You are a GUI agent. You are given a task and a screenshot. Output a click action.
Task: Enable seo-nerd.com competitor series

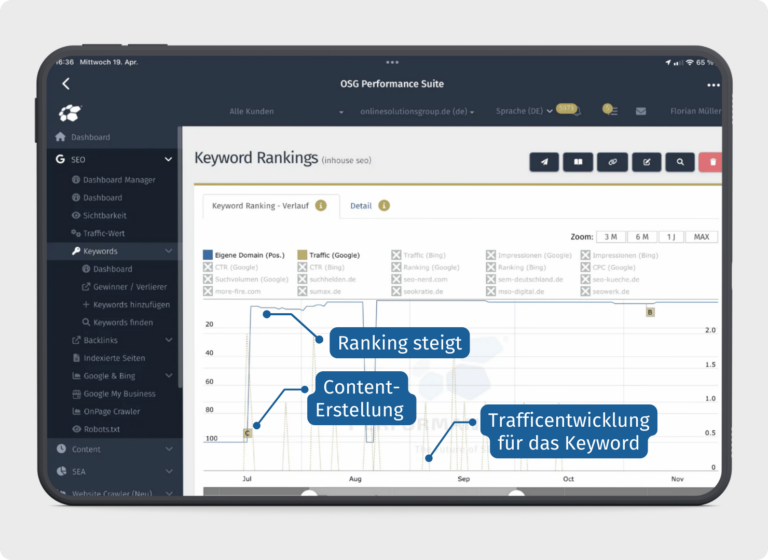pyautogui.click(x=420, y=279)
